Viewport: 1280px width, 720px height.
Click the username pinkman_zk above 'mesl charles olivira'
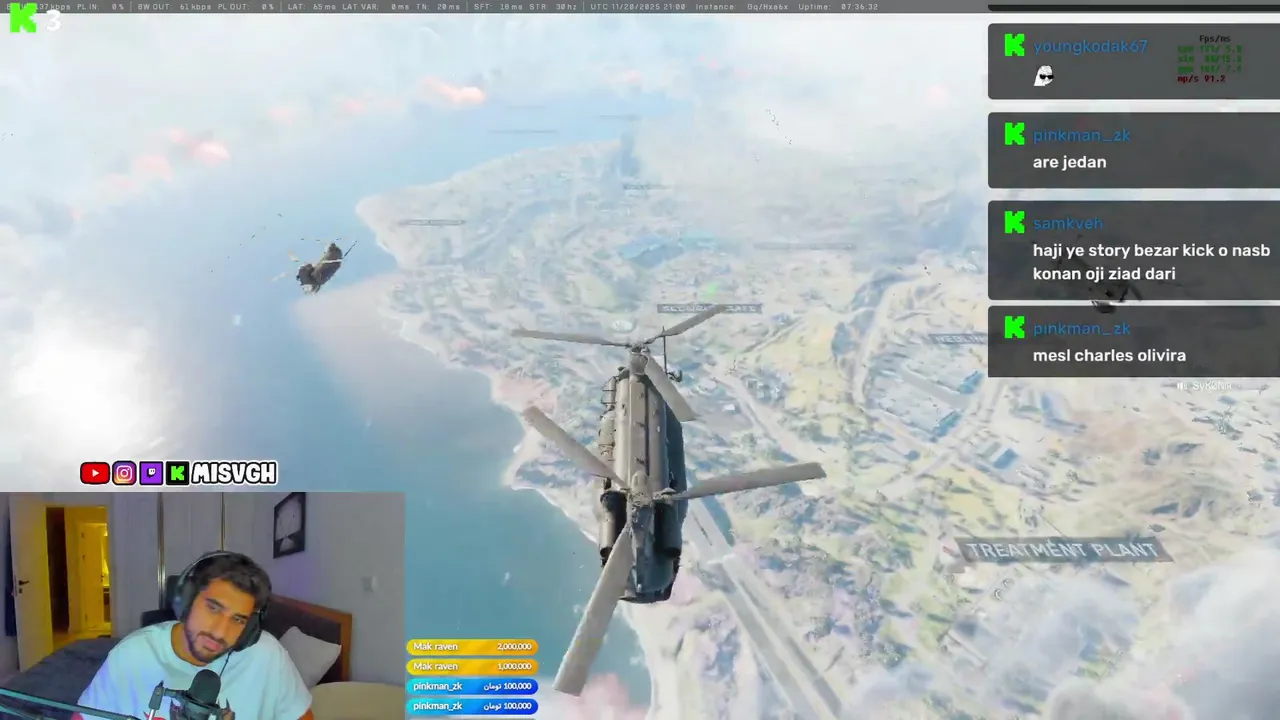1082,328
